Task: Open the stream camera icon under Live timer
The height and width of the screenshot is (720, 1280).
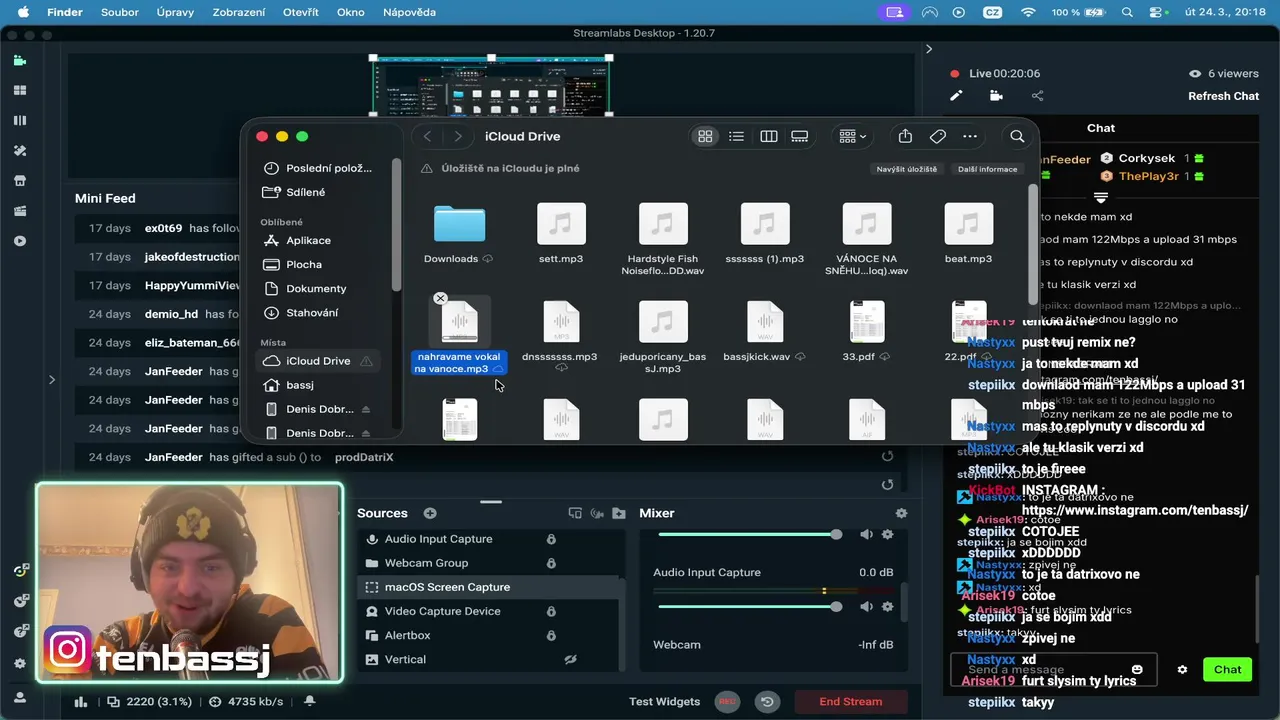Action: 996,96
